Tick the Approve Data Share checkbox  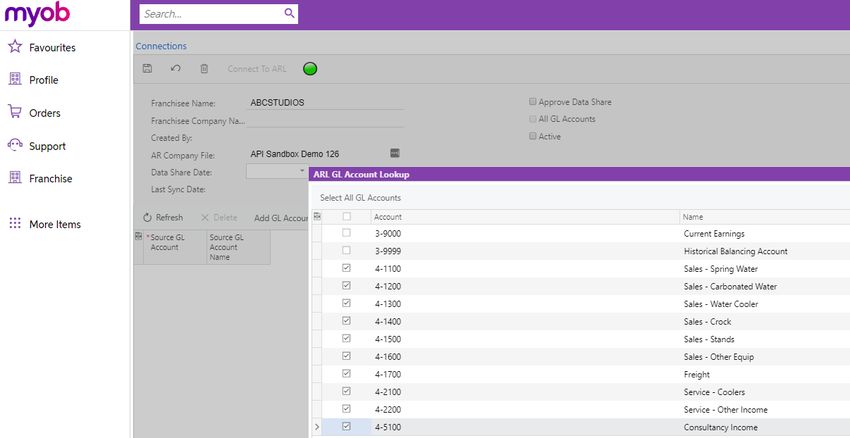tap(533, 101)
